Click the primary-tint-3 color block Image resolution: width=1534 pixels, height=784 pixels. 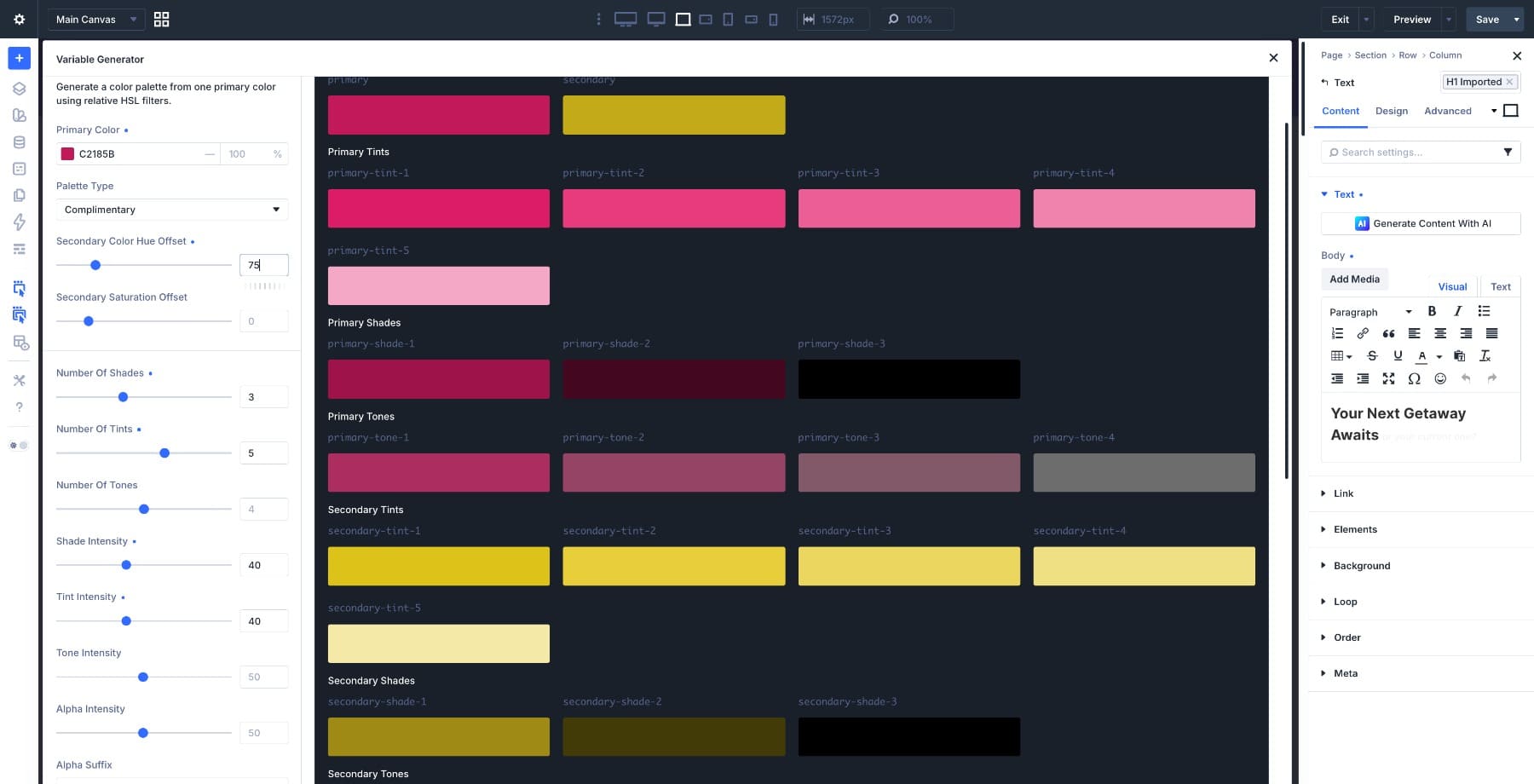[908, 208]
